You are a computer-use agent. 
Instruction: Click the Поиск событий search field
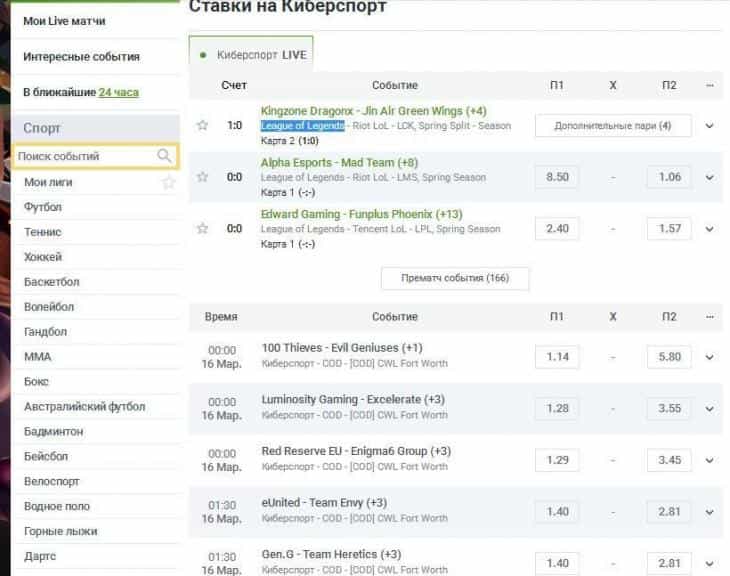pos(85,156)
